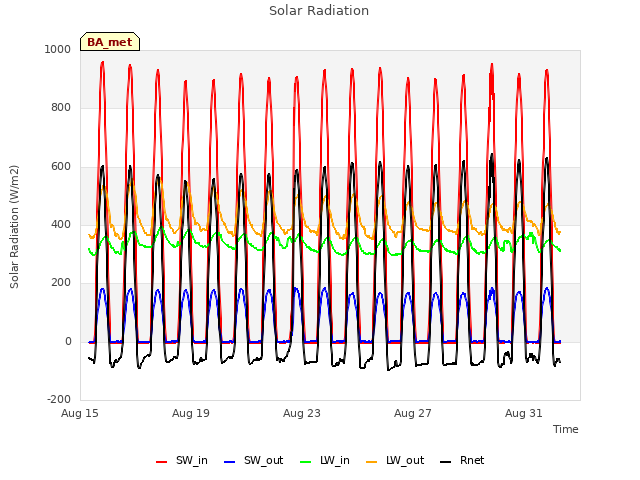Click the 400 y-axis tick label
This screenshot has width=640, height=480.
coord(61,224)
